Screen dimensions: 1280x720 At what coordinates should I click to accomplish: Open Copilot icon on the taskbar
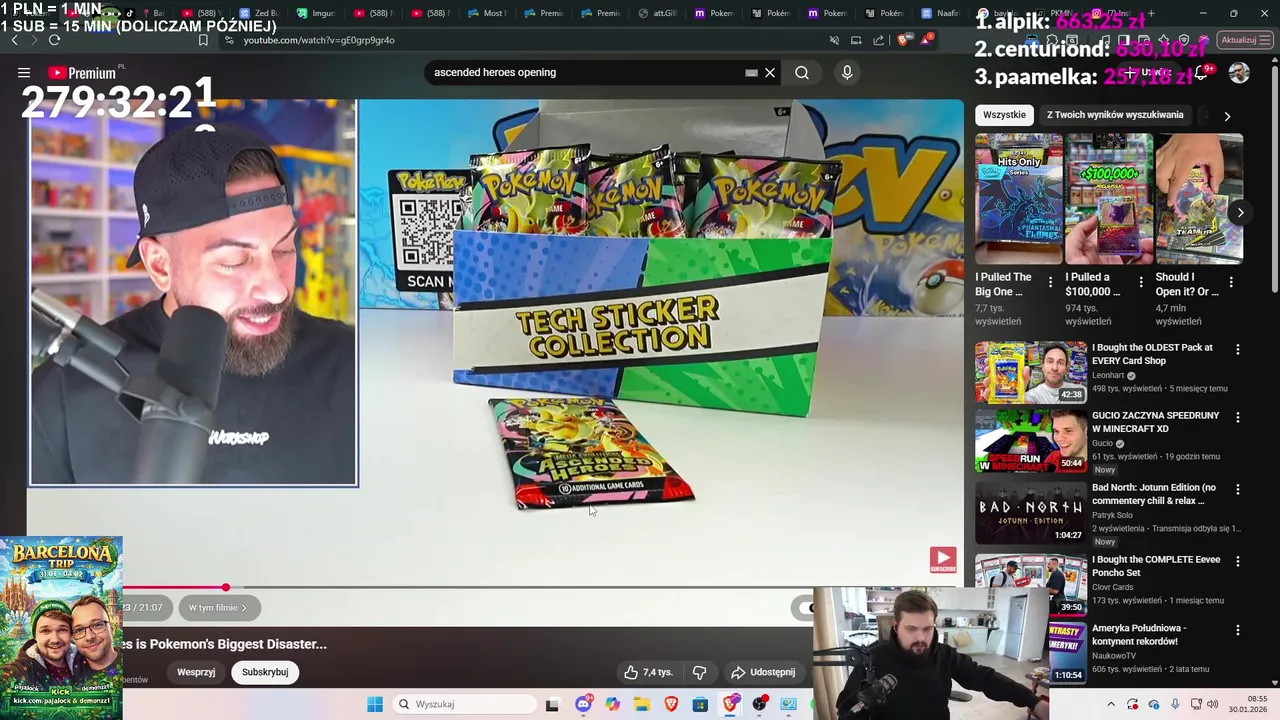pos(612,704)
